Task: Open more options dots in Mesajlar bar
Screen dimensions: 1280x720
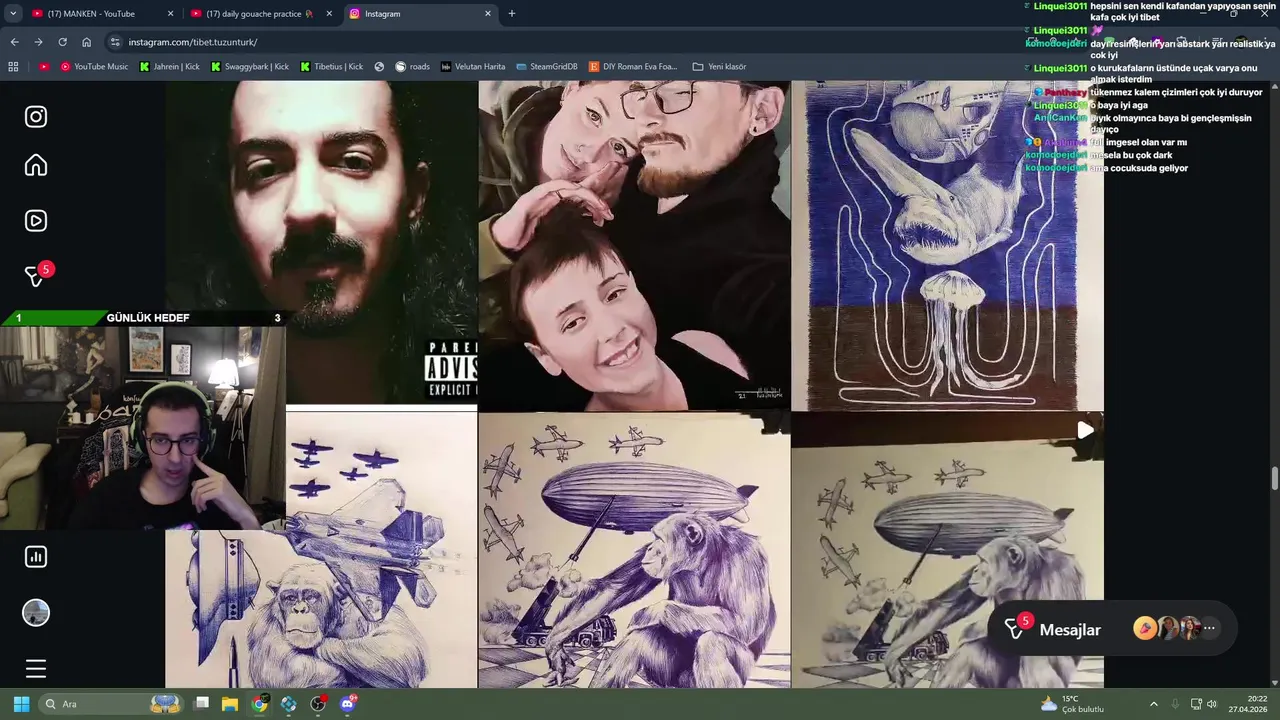Action: (x=1210, y=628)
